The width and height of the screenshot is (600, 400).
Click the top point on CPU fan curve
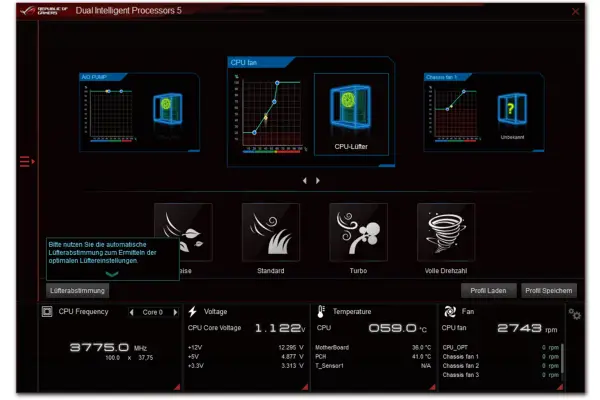click(x=277, y=83)
